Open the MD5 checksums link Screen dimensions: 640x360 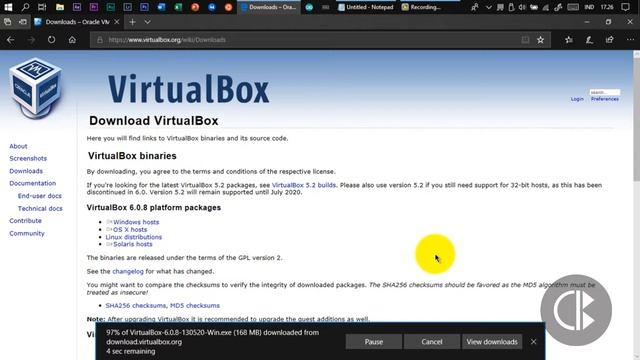pos(195,305)
